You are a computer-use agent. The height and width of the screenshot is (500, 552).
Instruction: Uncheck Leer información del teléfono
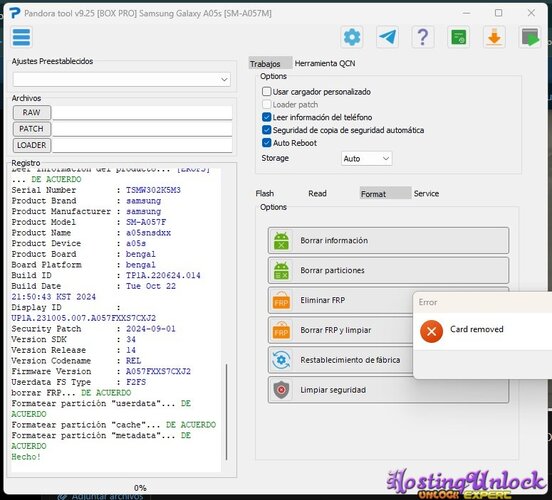pos(266,117)
